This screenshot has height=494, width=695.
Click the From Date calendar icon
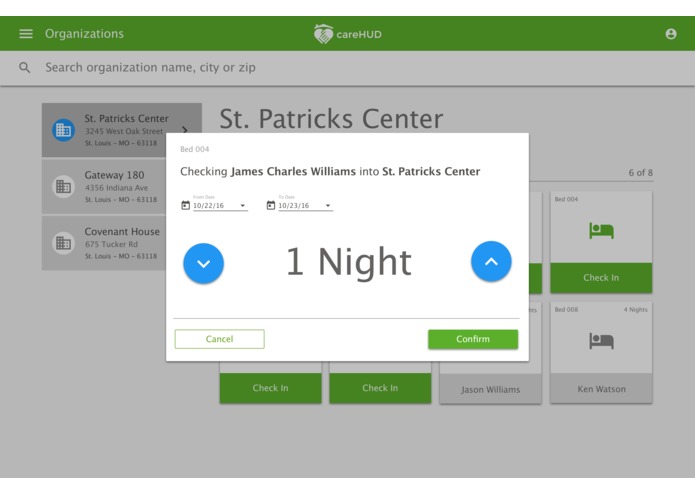point(185,205)
